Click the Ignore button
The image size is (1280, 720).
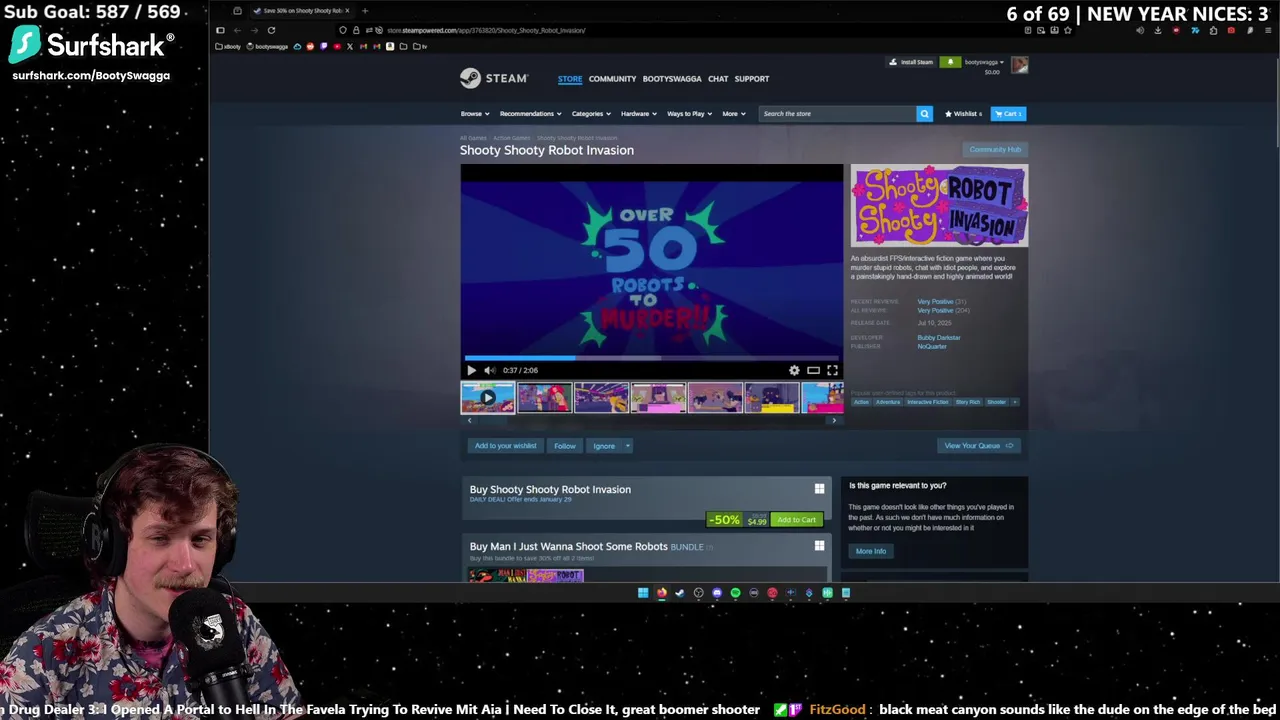pyautogui.click(x=604, y=446)
